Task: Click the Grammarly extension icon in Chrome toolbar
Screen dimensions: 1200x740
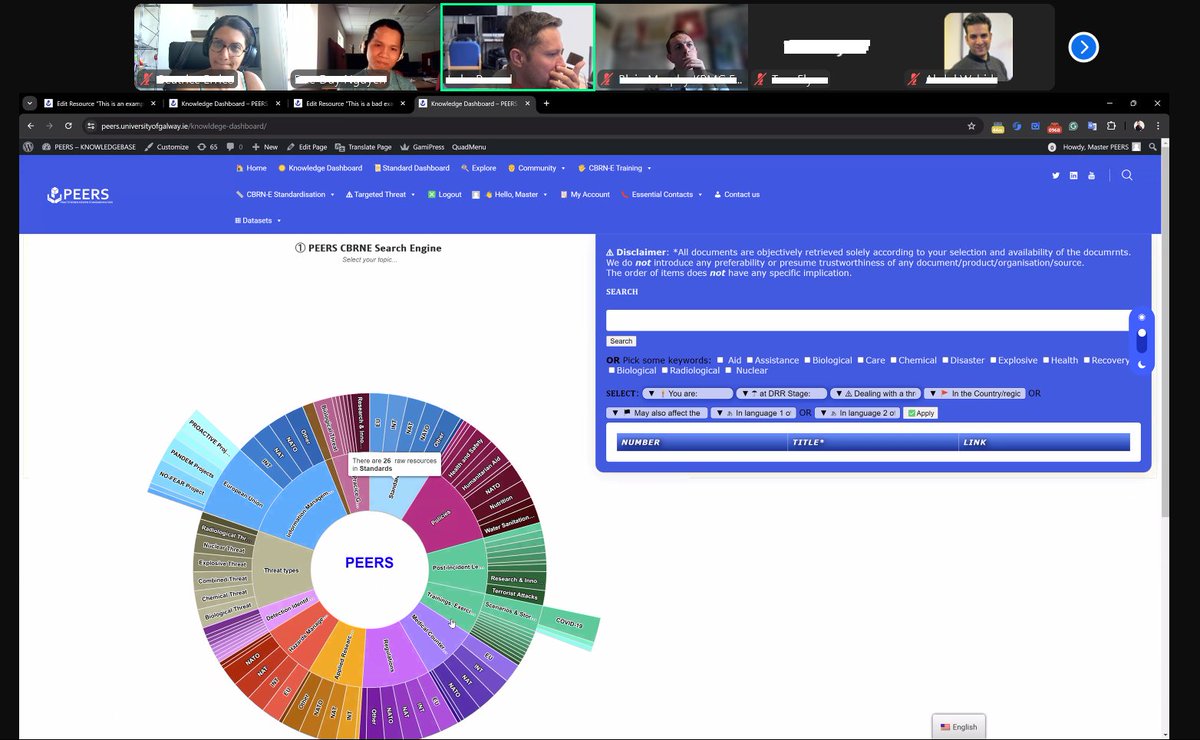Action: pyautogui.click(x=1073, y=127)
